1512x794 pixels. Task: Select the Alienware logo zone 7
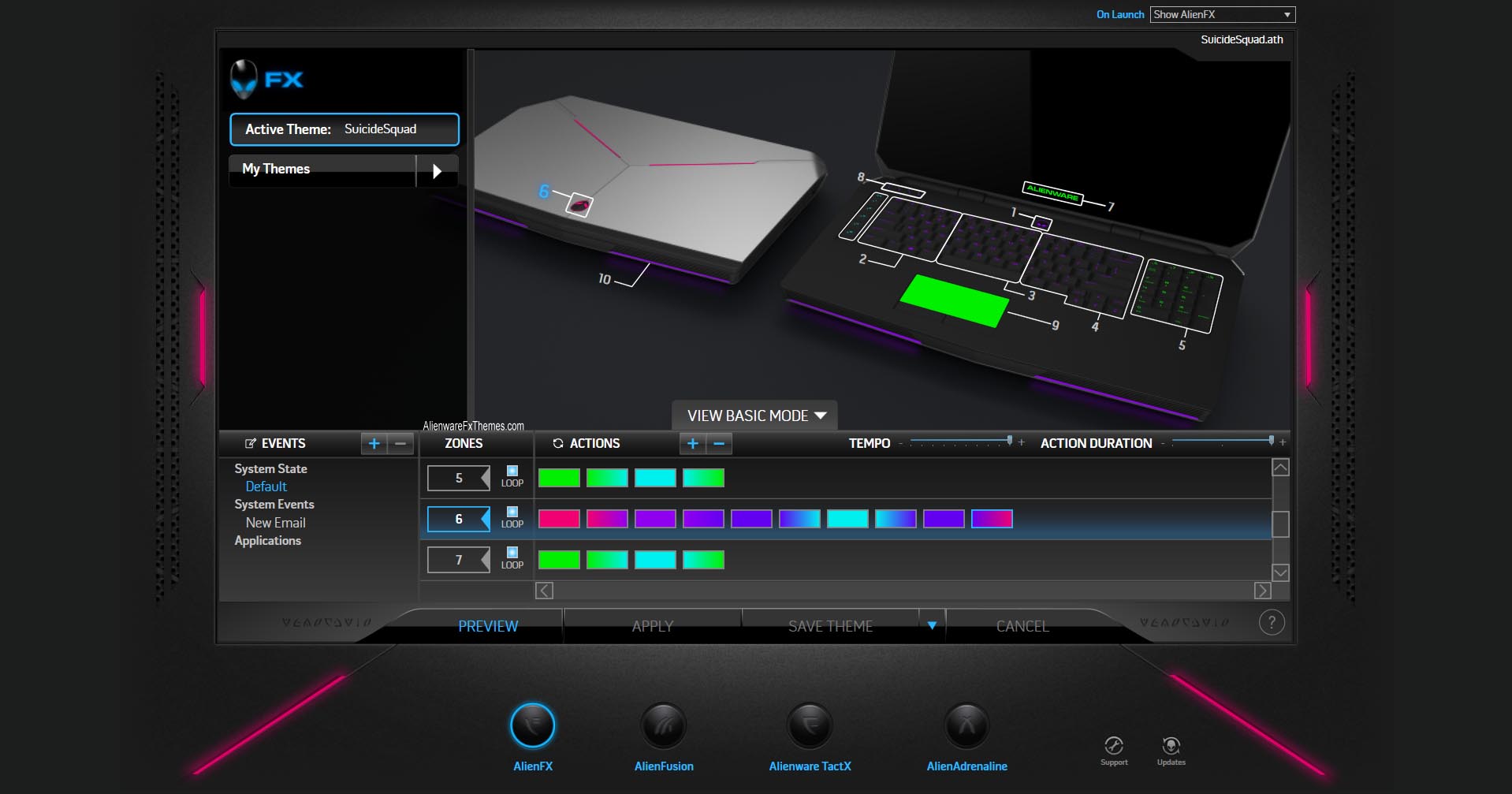coord(1052,192)
